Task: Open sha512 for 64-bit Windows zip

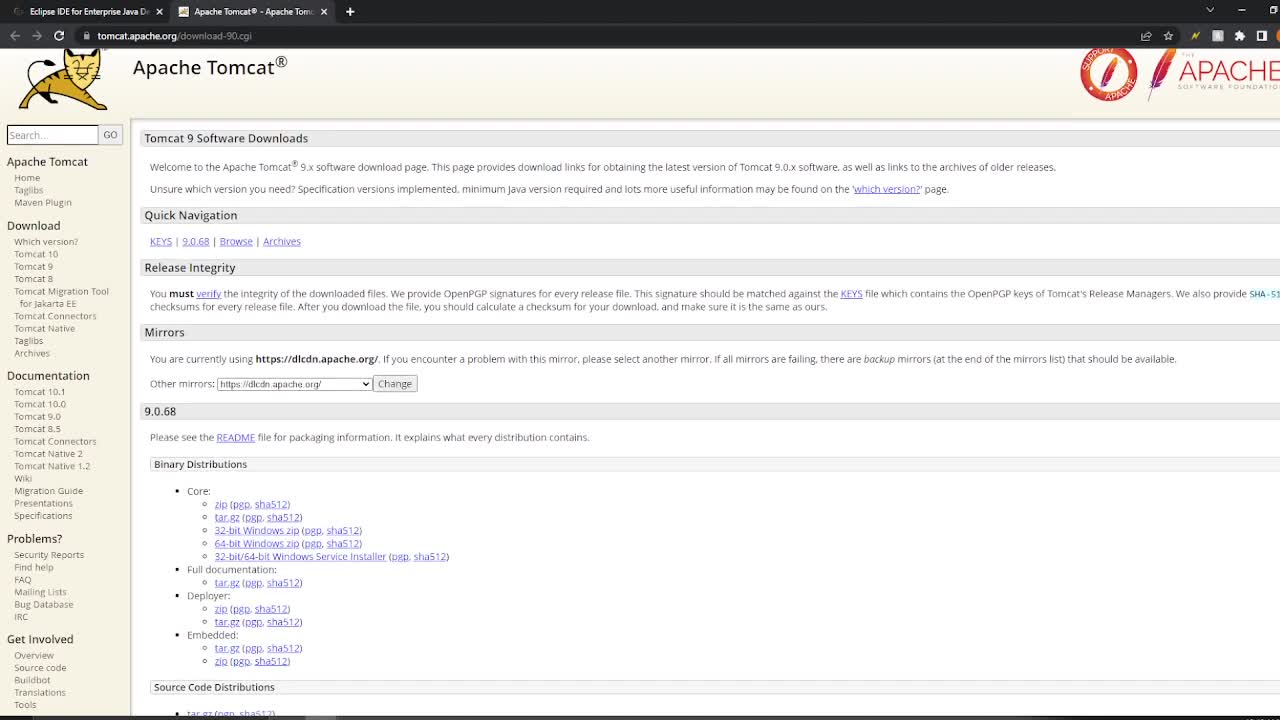Action: (x=343, y=544)
